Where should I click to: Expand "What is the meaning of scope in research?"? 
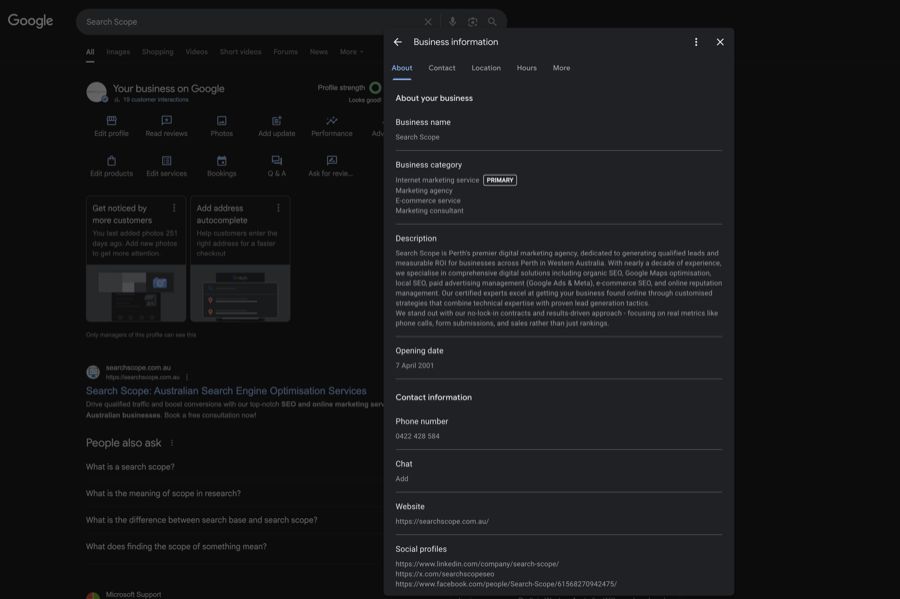pyautogui.click(x=163, y=494)
